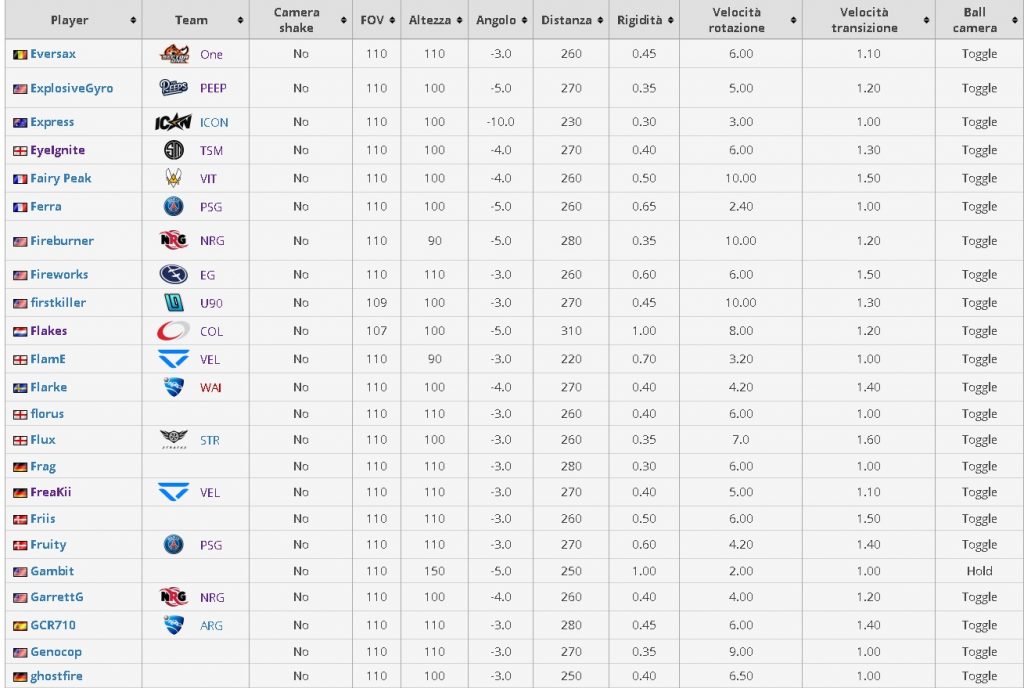The width and height of the screenshot is (1024, 688).
Task: Click the NRG logo beside Fireburner
Action: [x=174, y=240]
